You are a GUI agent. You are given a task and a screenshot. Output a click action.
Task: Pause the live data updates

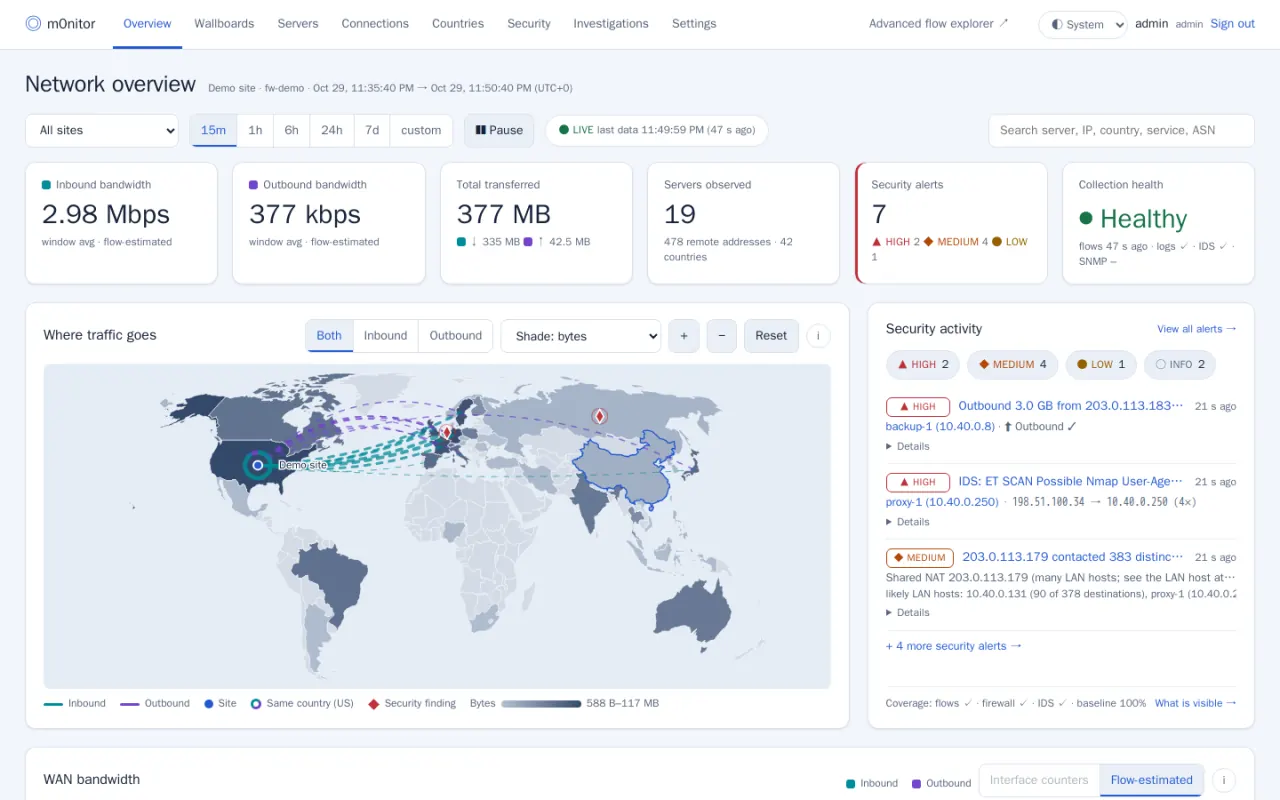tap(499, 130)
